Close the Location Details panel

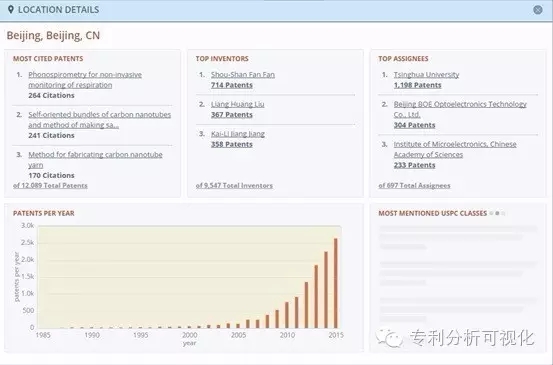coord(537,10)
